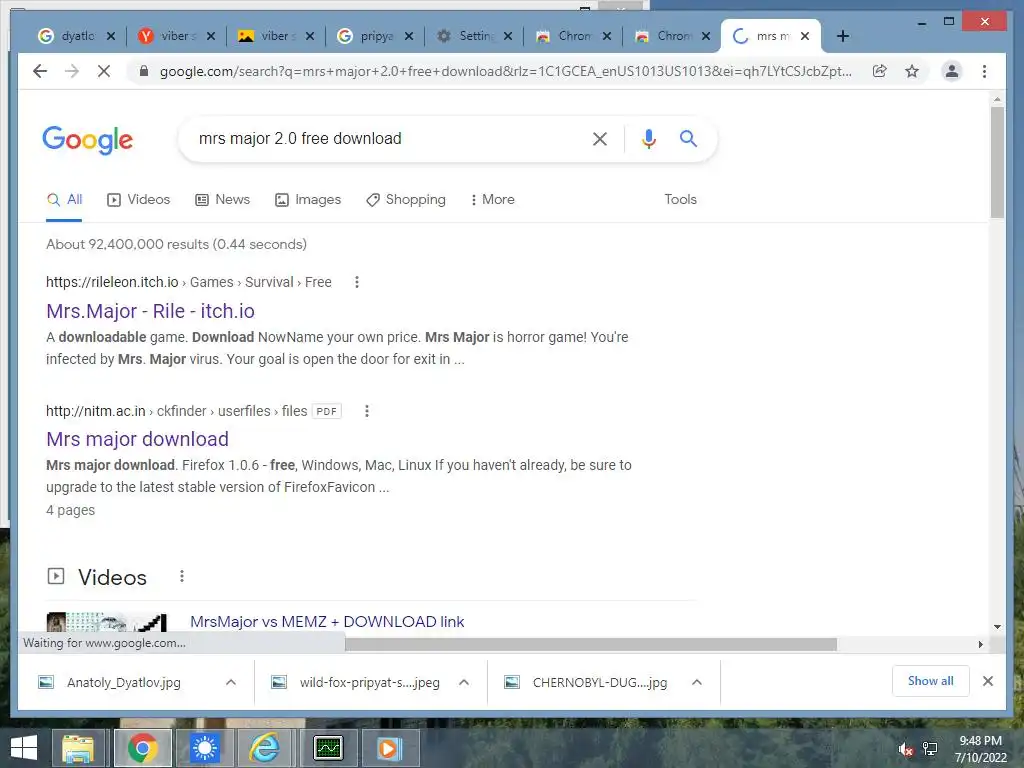The width and height of the screenshot is (1024, 768).
Task: Bookmark this page with the star
Action: (912, 71)
